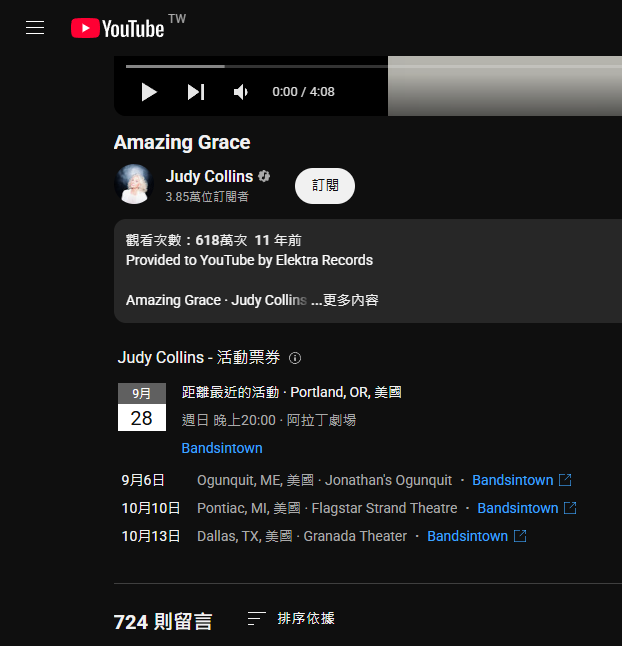This screenshot has width=622, height=646.
Task: Open Judy Collins channel avatar
Action: (134, 184)
